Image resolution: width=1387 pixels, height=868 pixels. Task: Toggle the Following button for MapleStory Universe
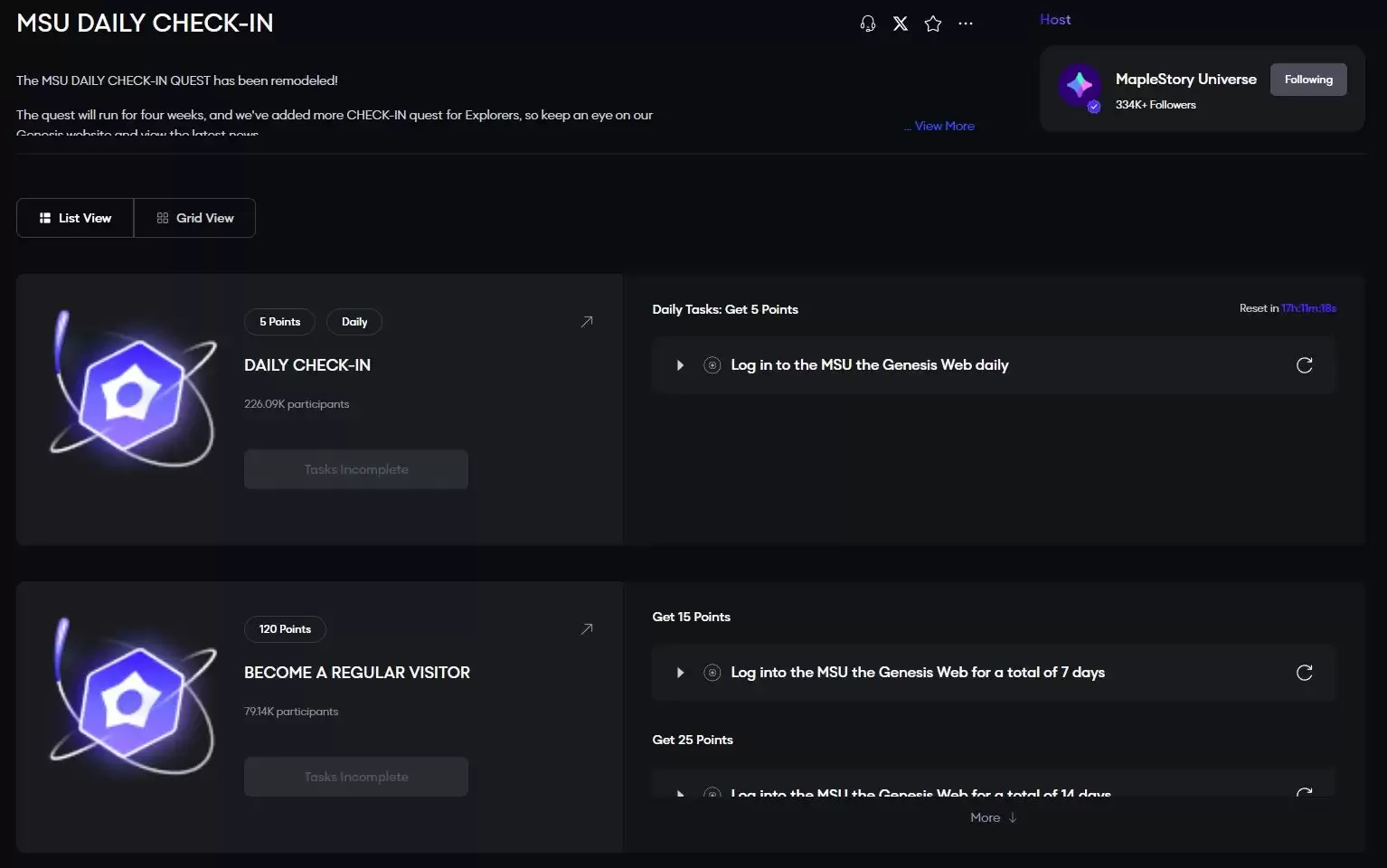1307,80
